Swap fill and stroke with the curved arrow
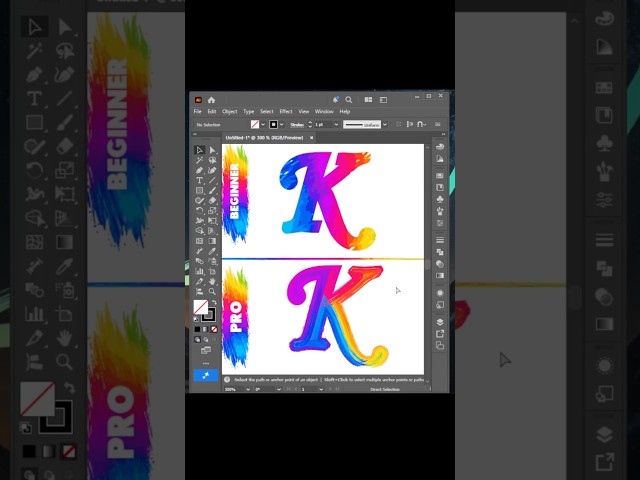The width and height of the screenshot is (640, 480). click(x=214, y=302)
